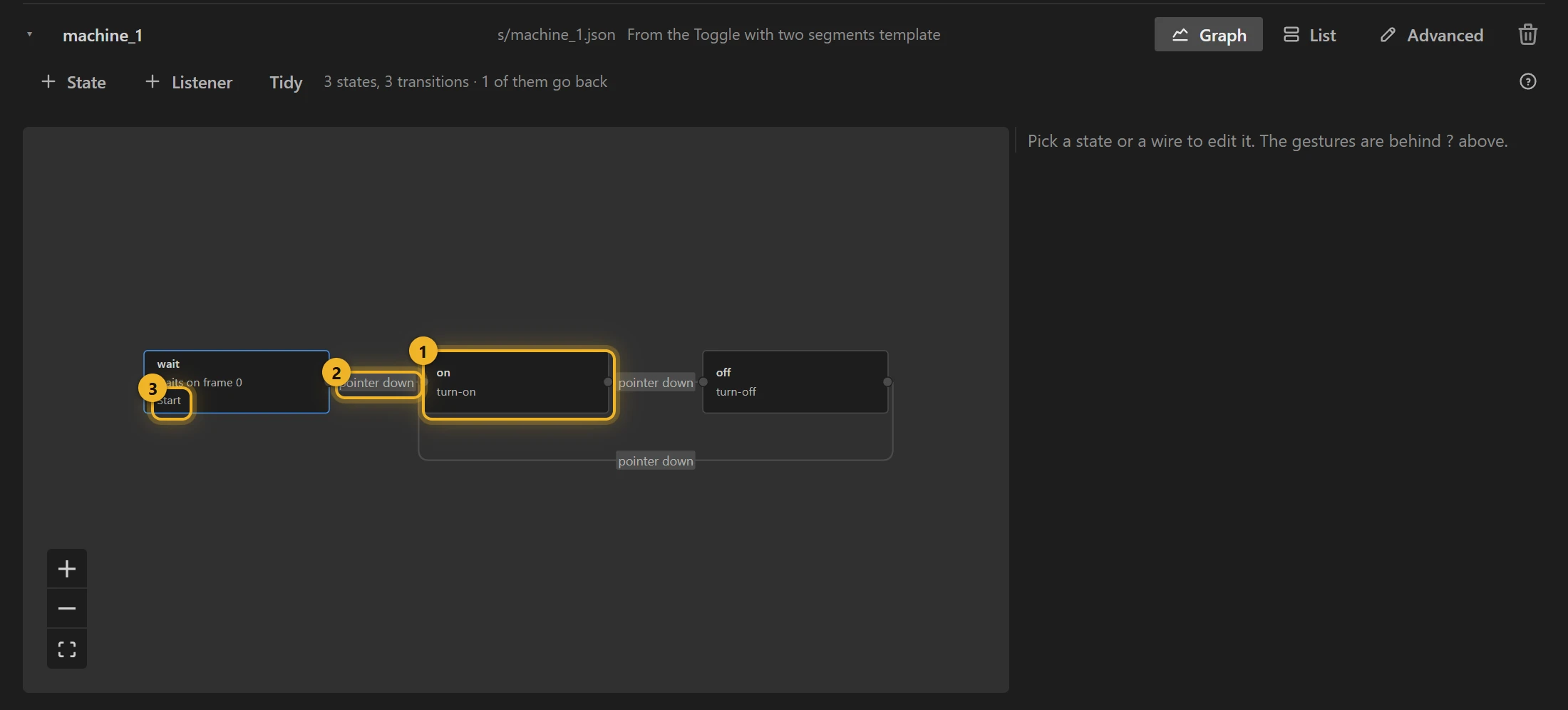Switch to the Graph view tab
This screenshot has width=1568, height=710.
pos(1208,34)
